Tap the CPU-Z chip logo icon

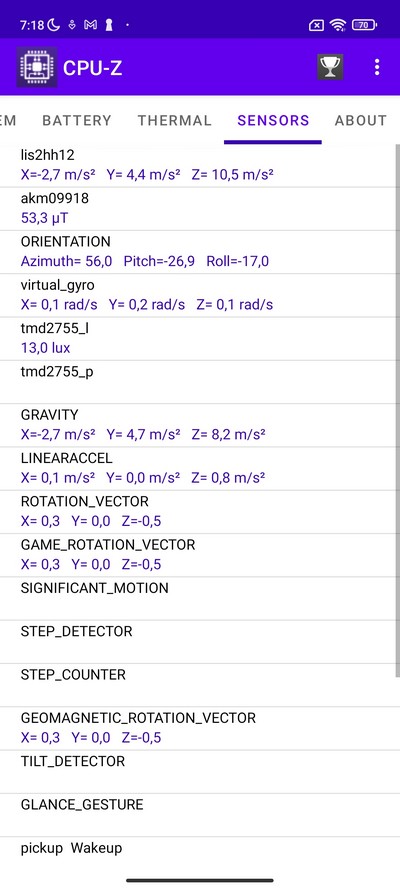[x=36, y=67]
